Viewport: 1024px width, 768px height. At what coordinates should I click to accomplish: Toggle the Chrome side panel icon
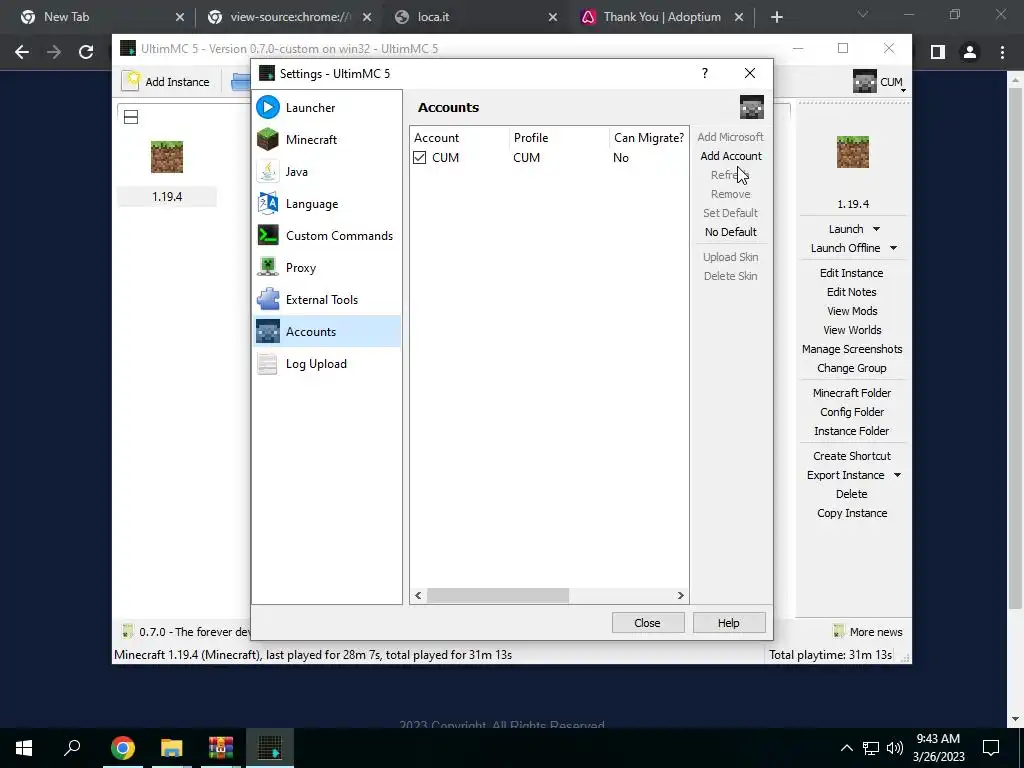(x=938, y=52)
